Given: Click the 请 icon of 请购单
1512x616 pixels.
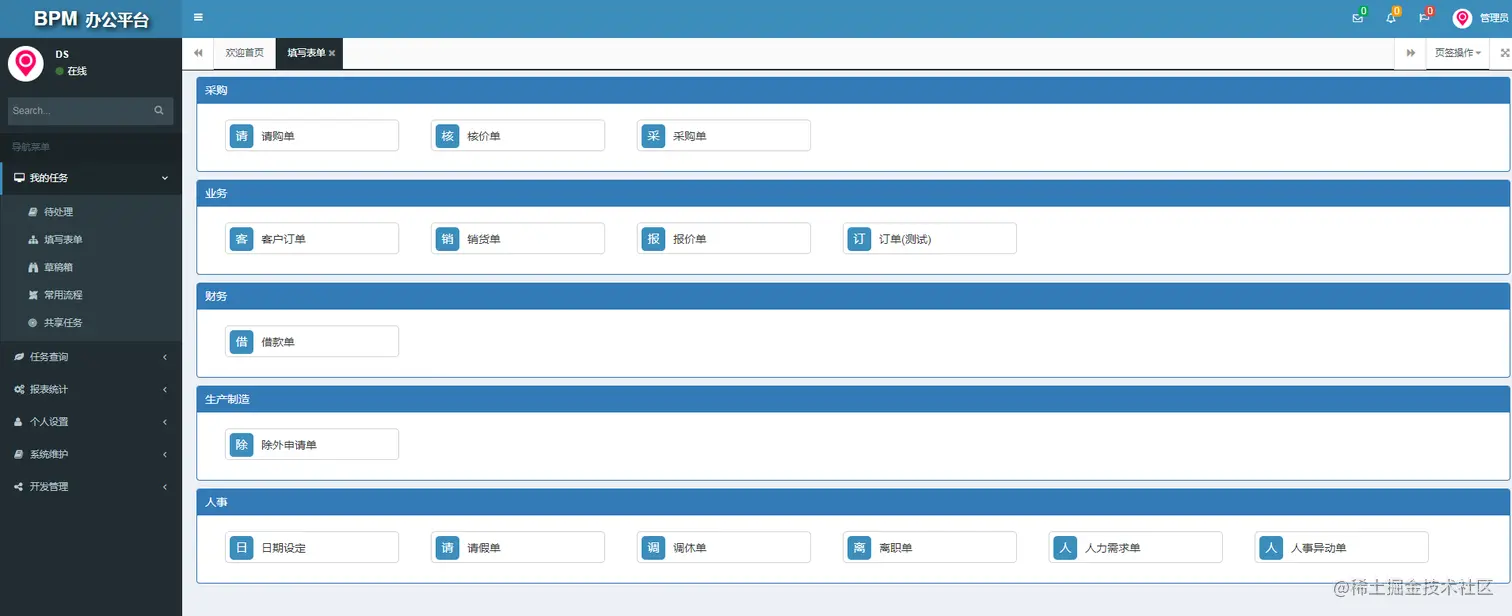Looking at the screenshot, I should click(241, 136).
